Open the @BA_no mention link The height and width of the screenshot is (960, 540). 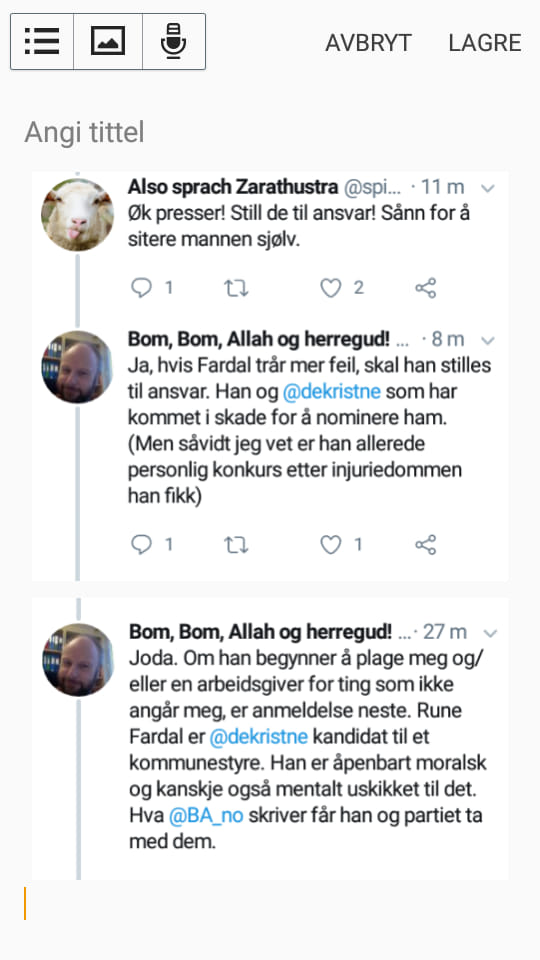point(206,816)
